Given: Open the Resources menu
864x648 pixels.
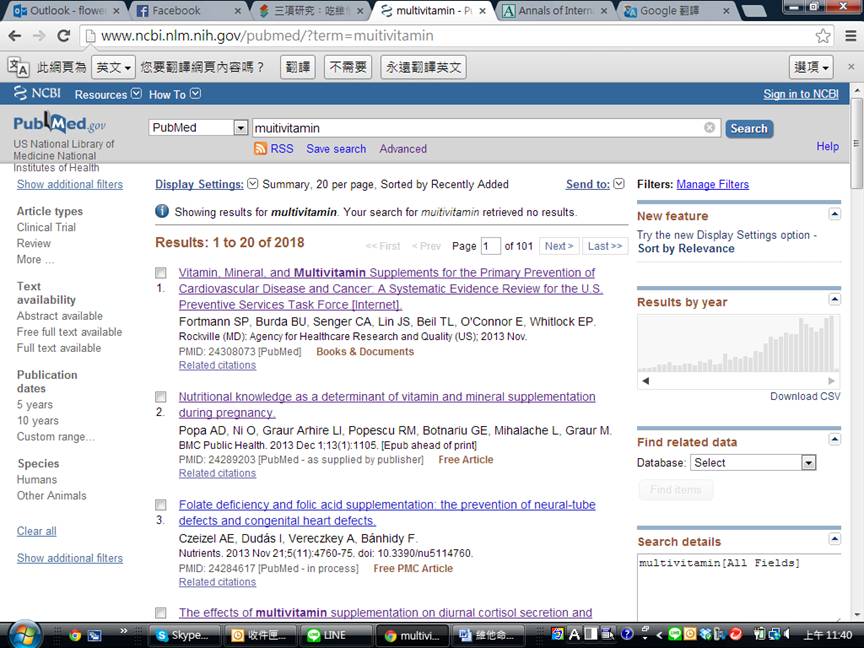Looking at the screenshot, I should pyautogui.click(x=108, y=94).
